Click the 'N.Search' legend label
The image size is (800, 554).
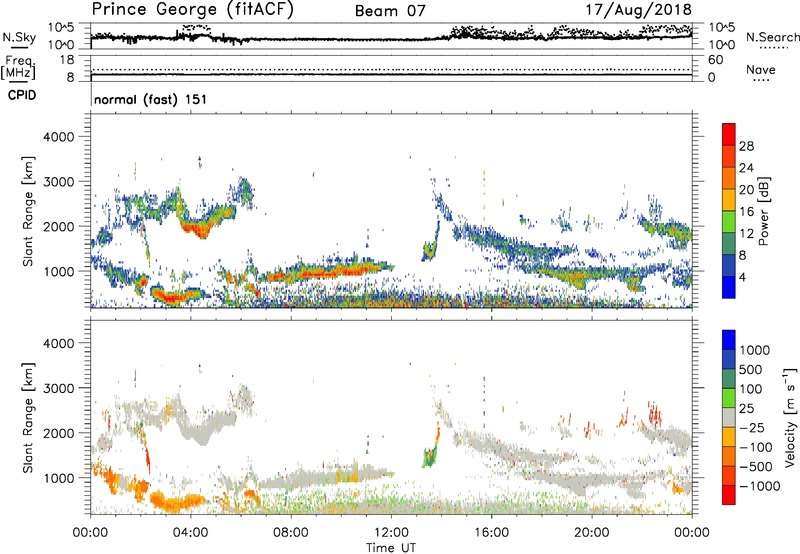tap(772, 37)
